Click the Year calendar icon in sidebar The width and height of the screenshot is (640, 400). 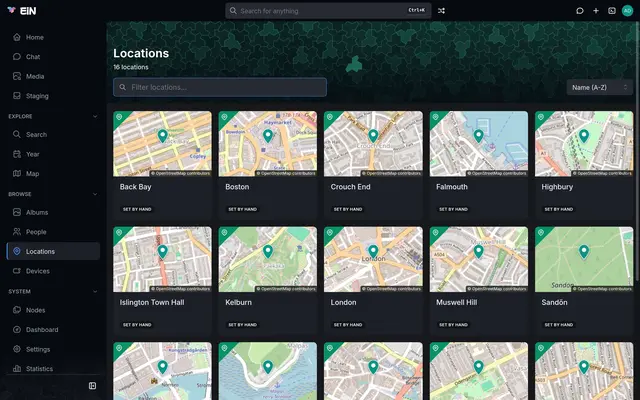click(x=17, y=154)
